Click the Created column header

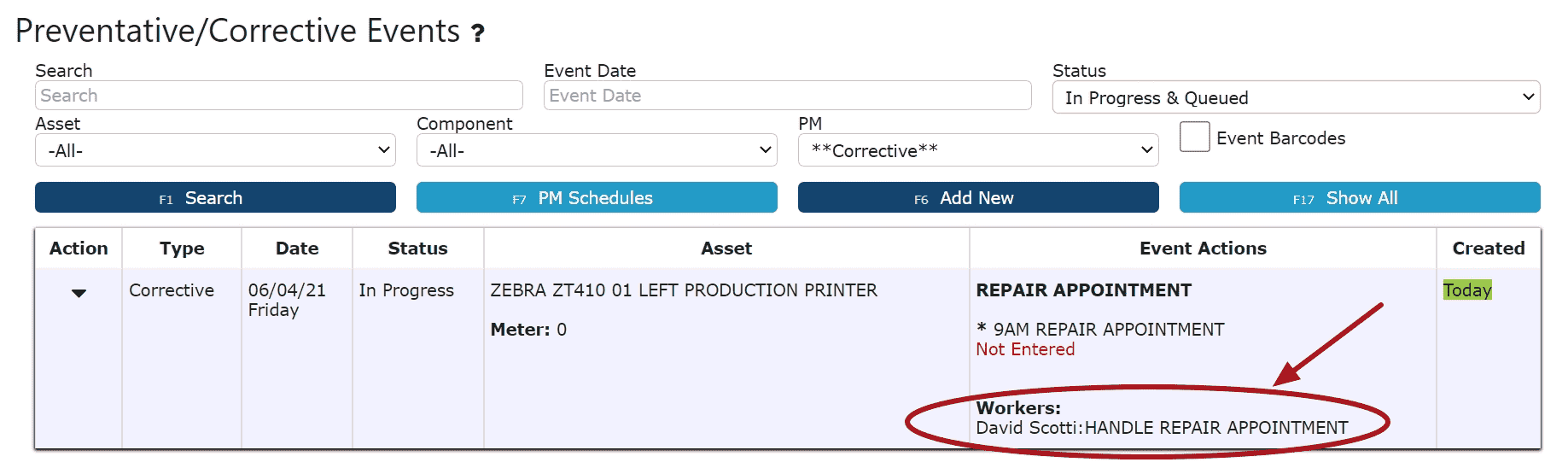pos(1488,249)
